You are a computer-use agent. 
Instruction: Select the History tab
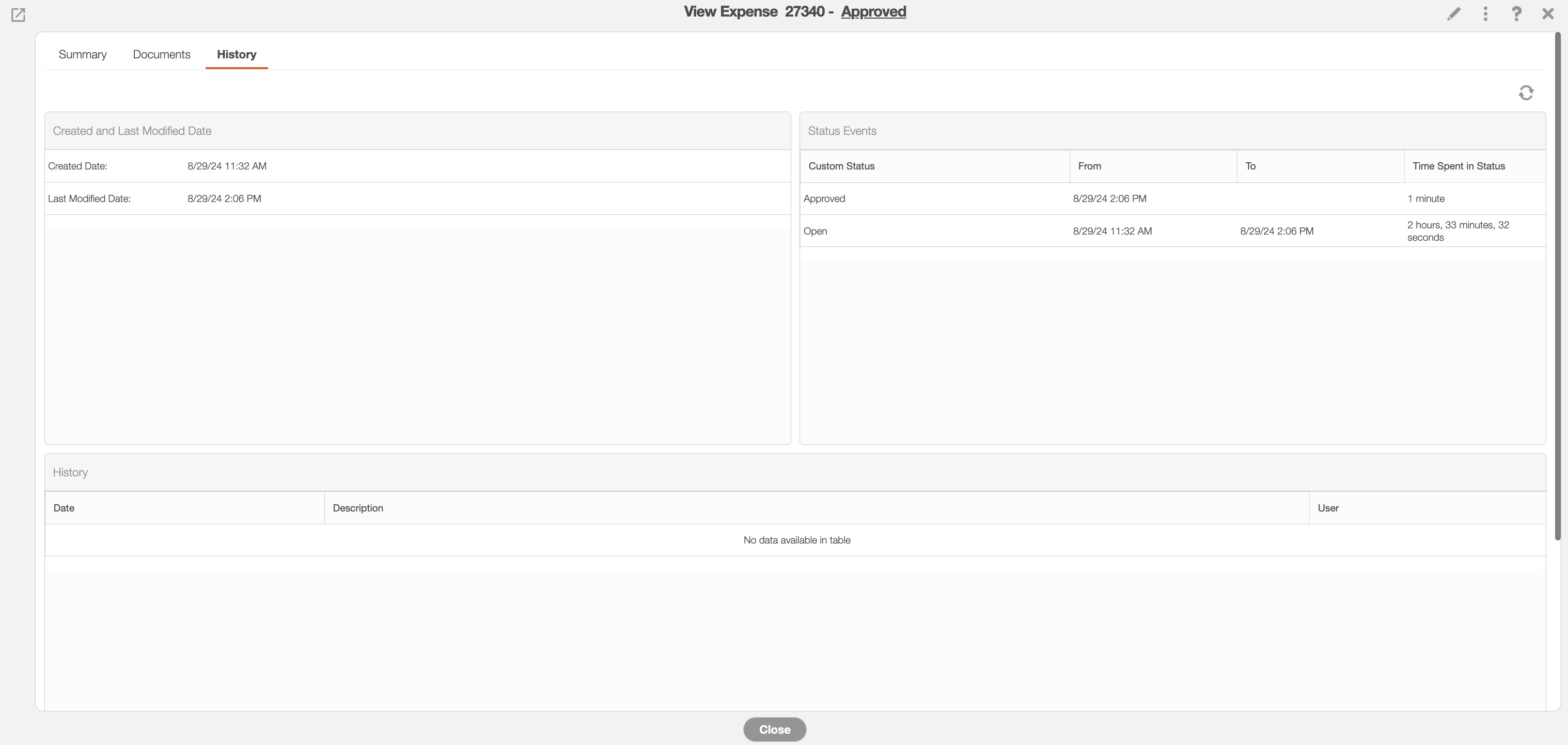pos(236,54)
